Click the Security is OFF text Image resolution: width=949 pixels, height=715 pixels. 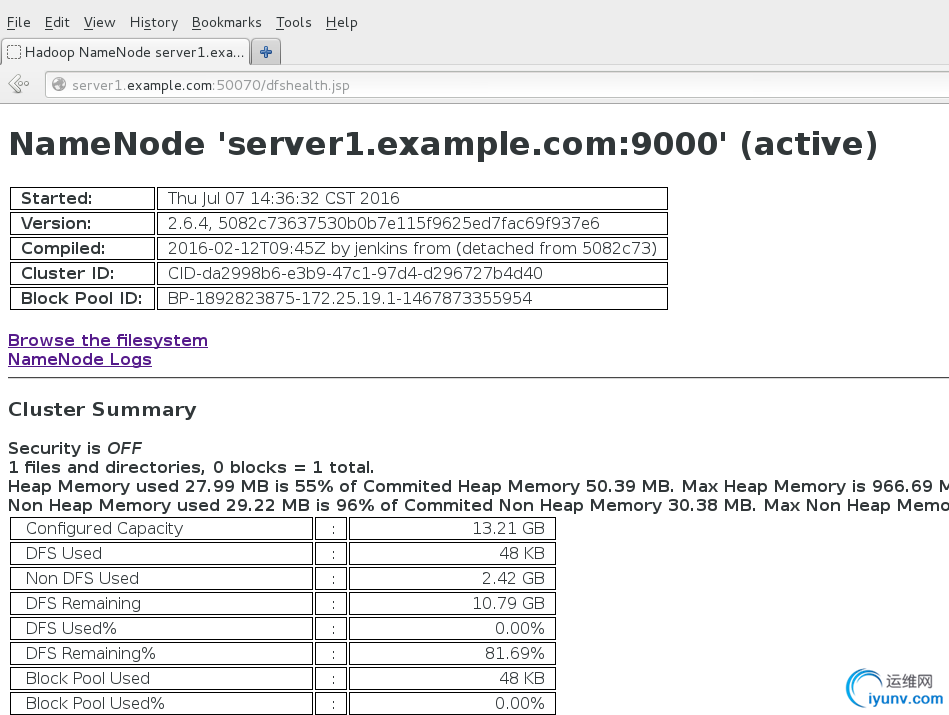75,448
